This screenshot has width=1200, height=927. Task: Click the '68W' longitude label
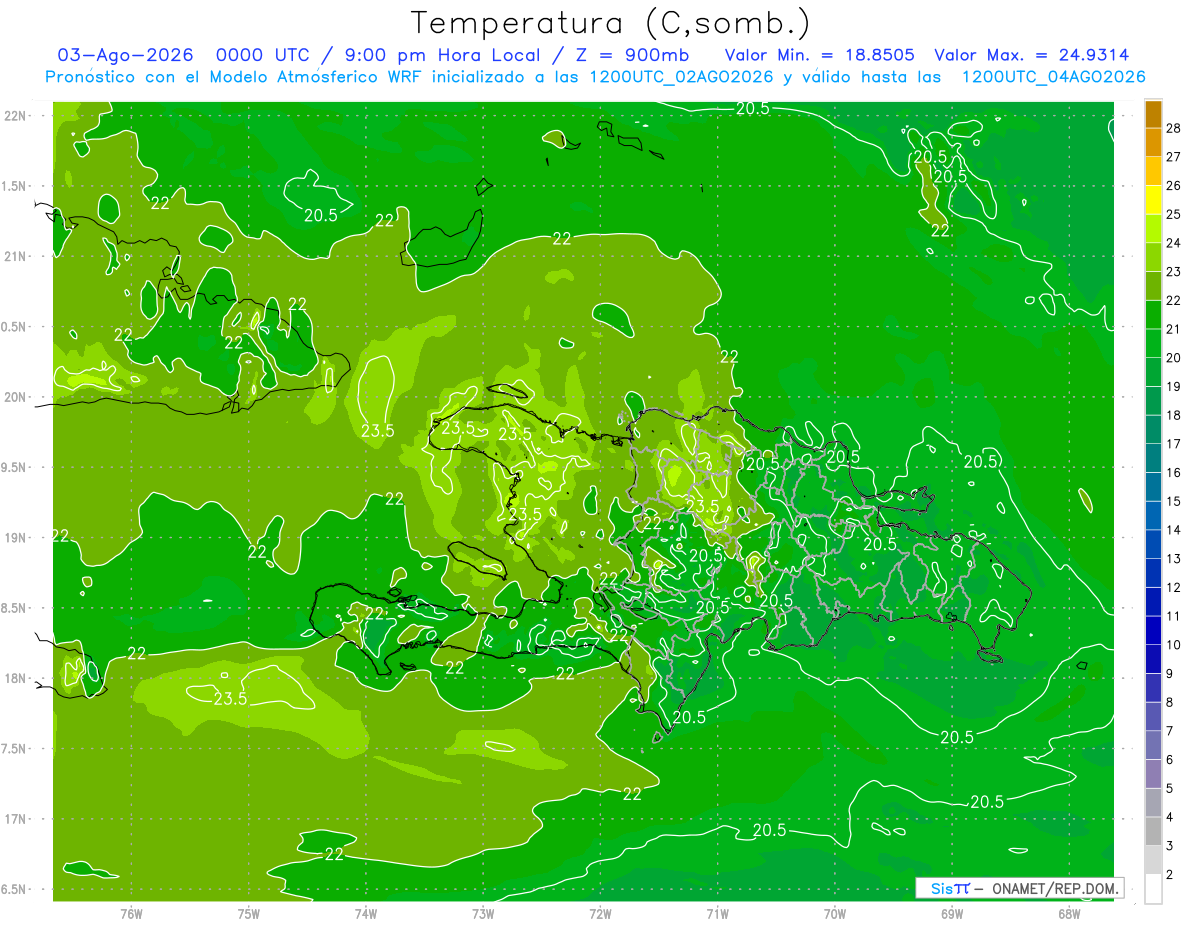click(1069, 913)
